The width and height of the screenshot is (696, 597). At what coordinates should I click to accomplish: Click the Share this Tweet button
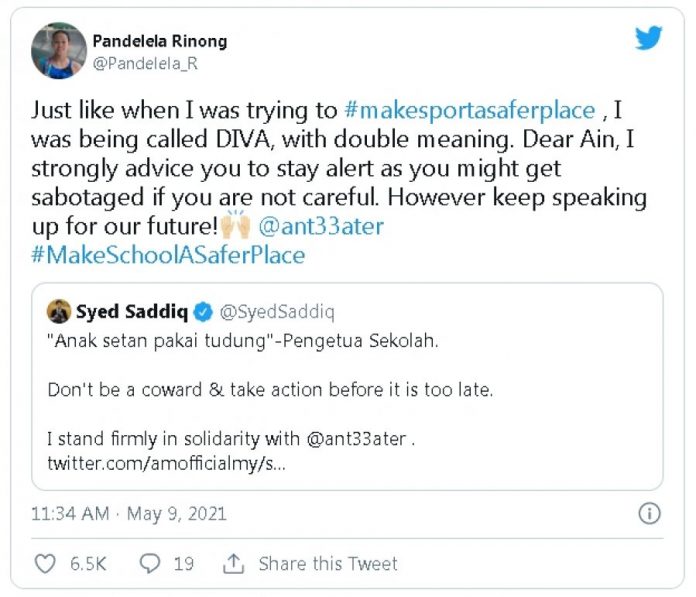(328, 564)
